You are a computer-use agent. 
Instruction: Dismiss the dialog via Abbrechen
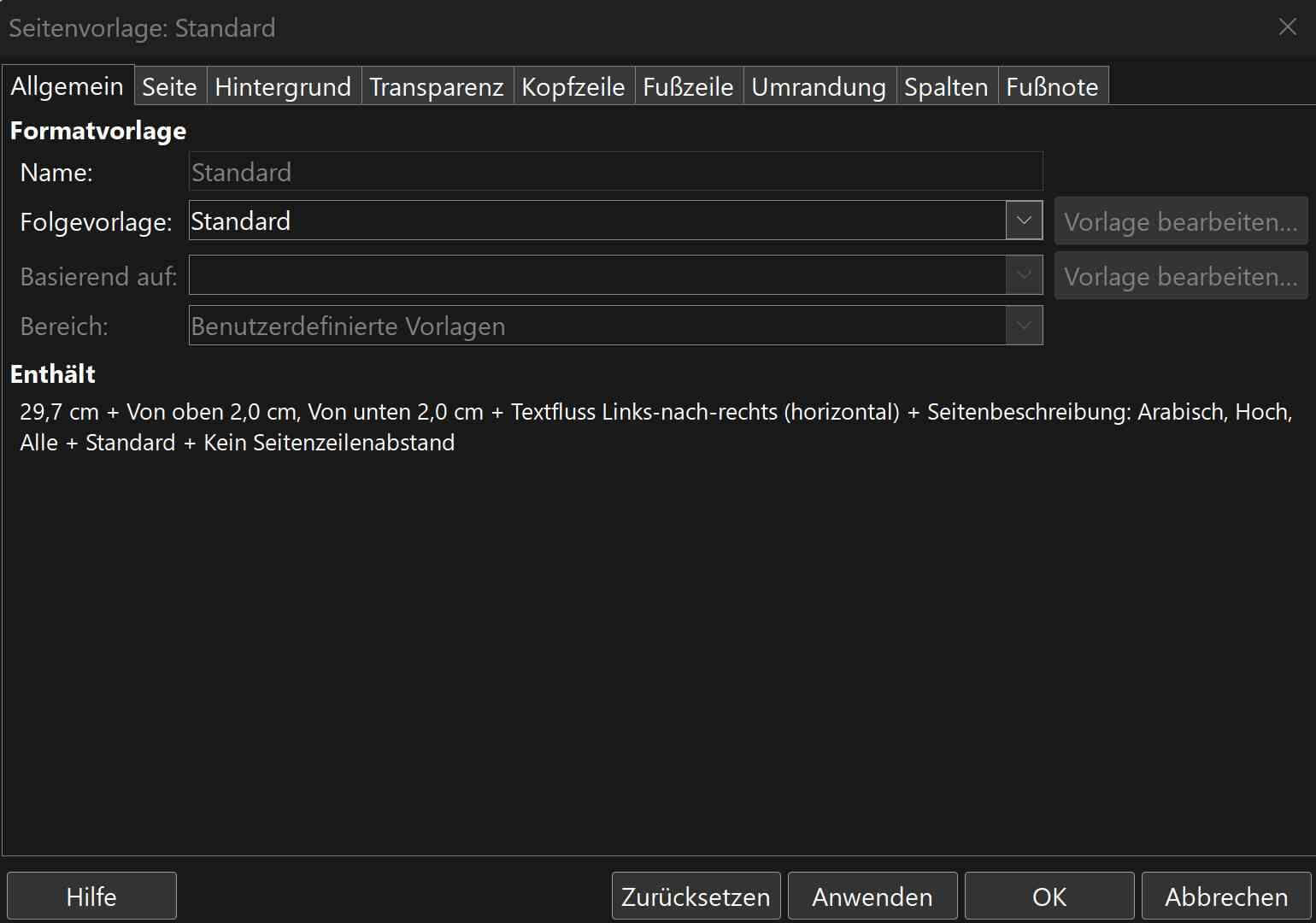pos(1225,896)
